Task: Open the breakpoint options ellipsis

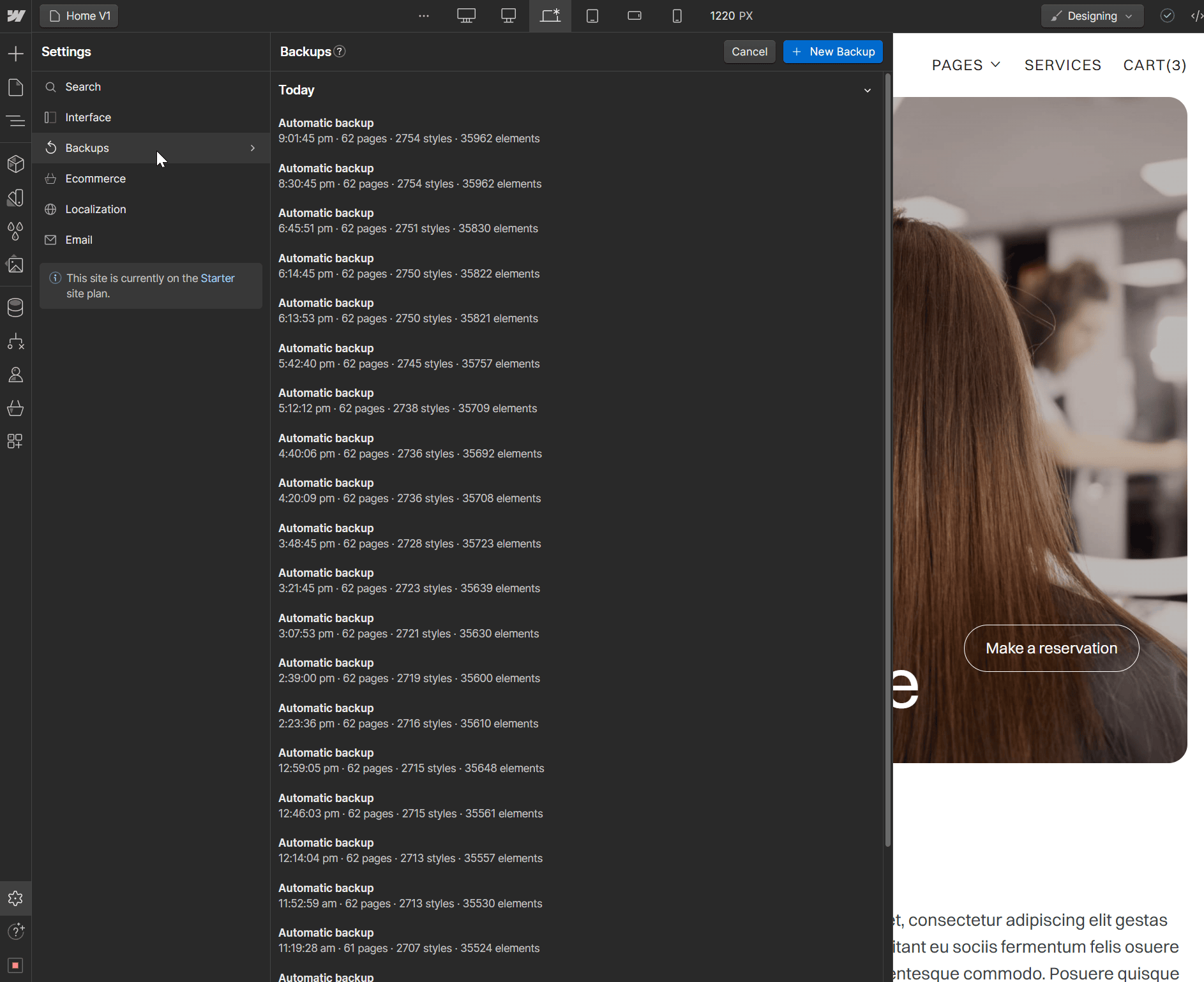Action: [x=424, y=16]
